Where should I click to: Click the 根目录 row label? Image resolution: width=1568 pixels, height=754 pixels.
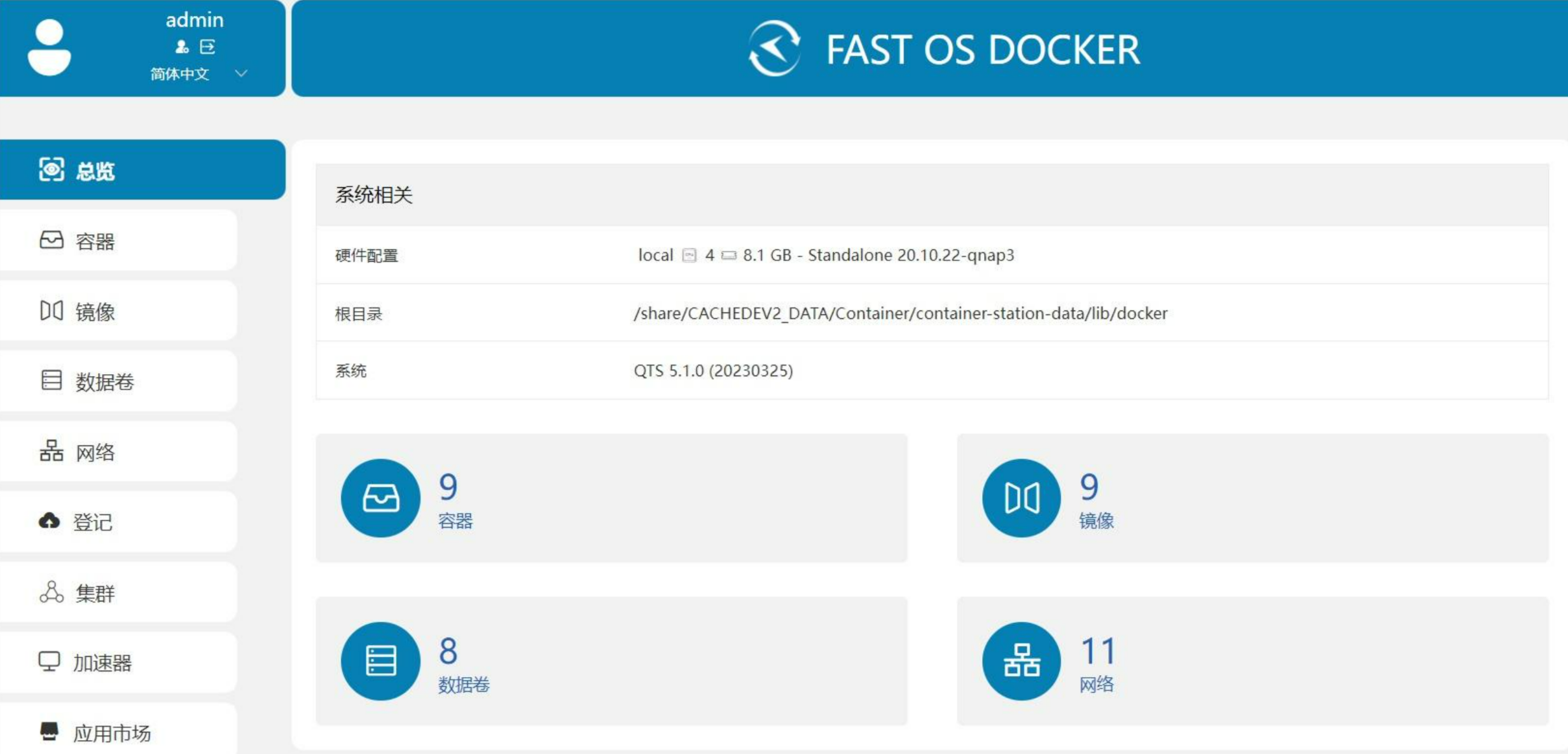[359, 314]
